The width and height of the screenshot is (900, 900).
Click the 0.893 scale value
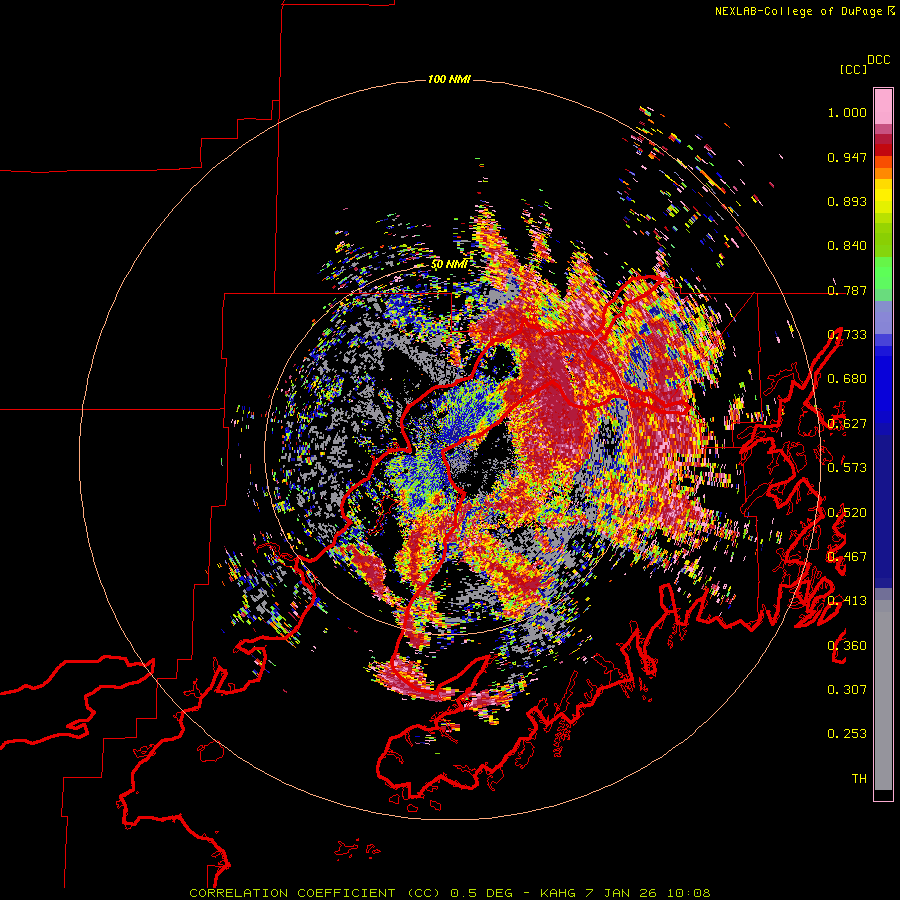(847, 201)
